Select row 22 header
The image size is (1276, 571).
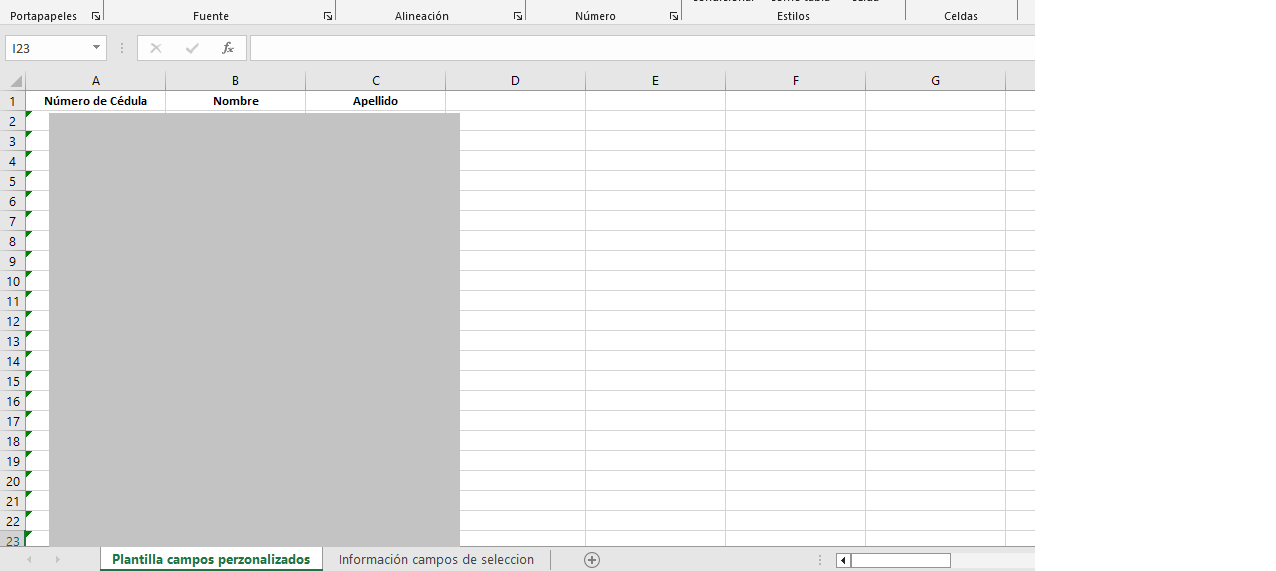click(x=13, y=521)
